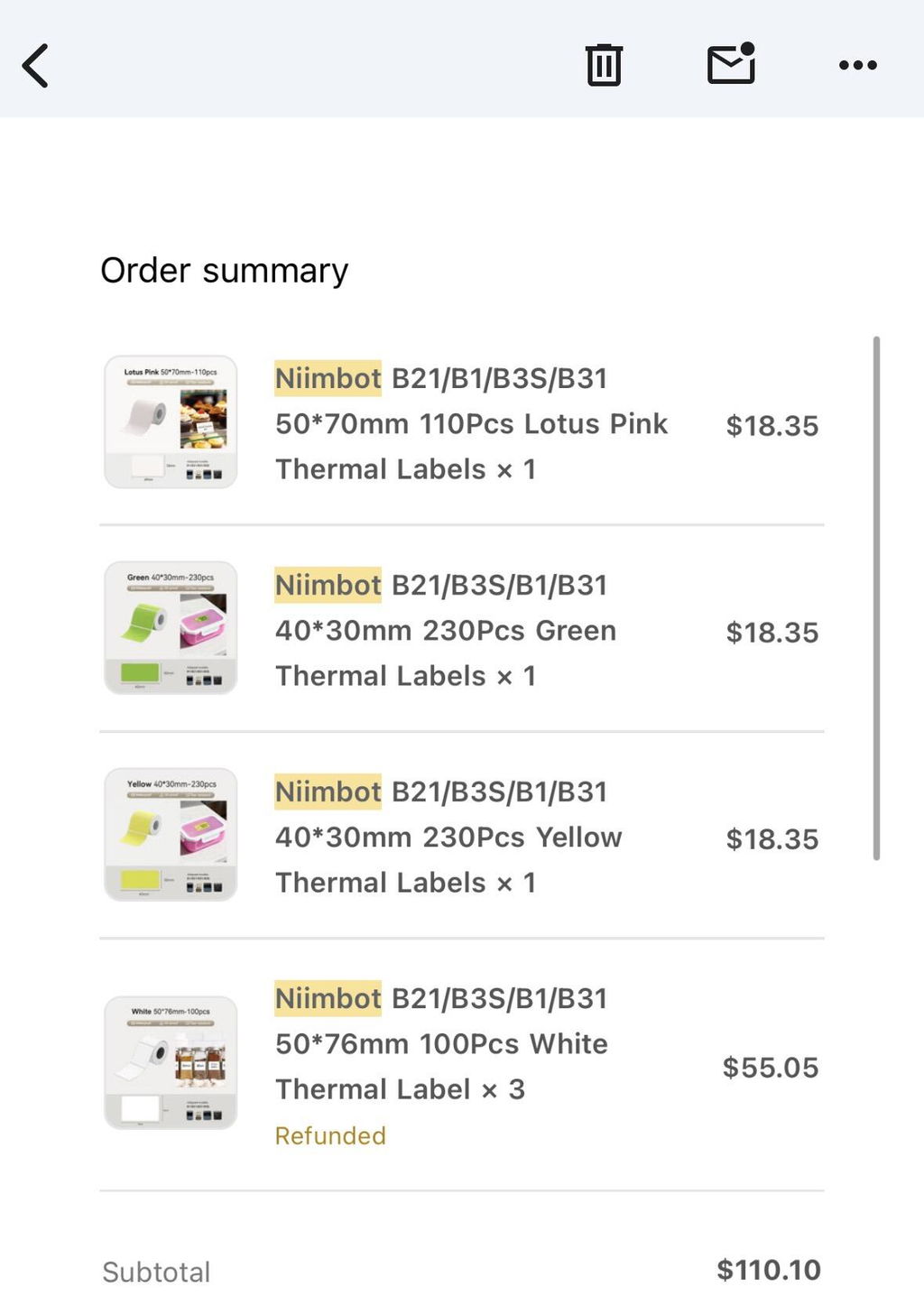Select the 230Pcs Yellow Thermal Labels title
The height and width of the screenshot is (1296, 924).
[448, 837]
